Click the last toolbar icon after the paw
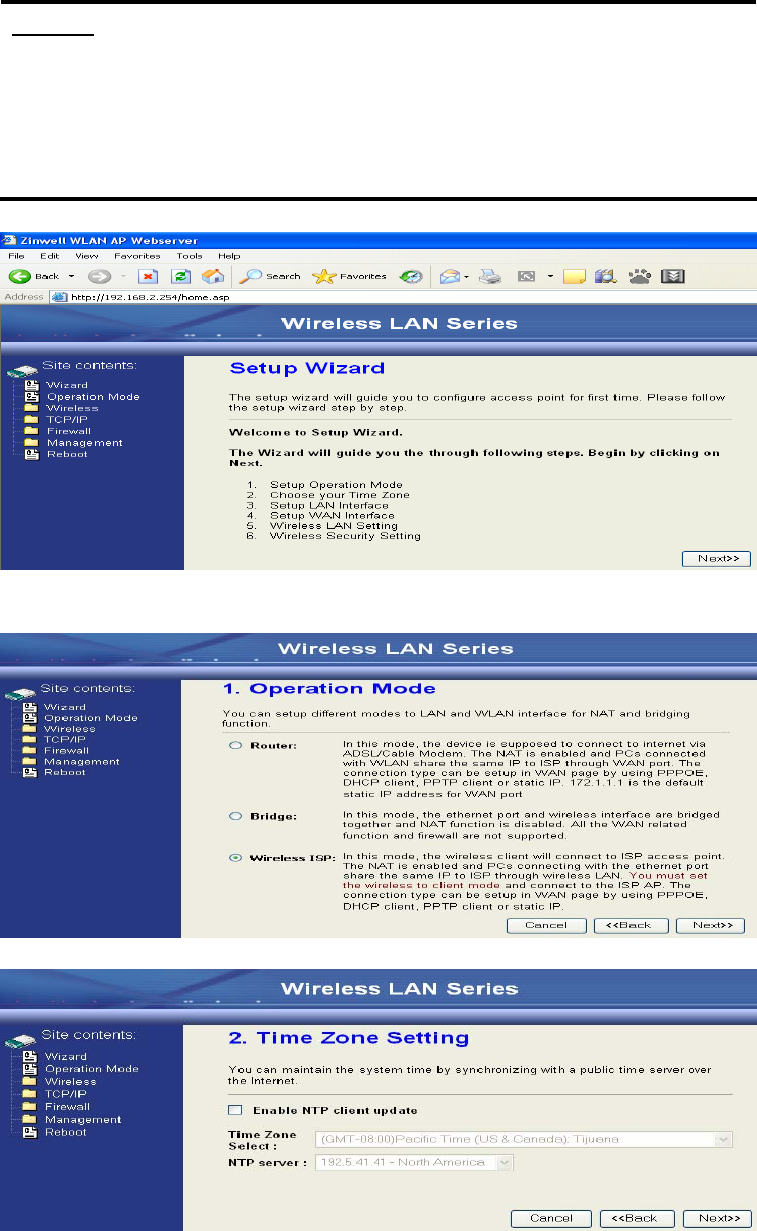The image size is (757, 1231). 673,276
